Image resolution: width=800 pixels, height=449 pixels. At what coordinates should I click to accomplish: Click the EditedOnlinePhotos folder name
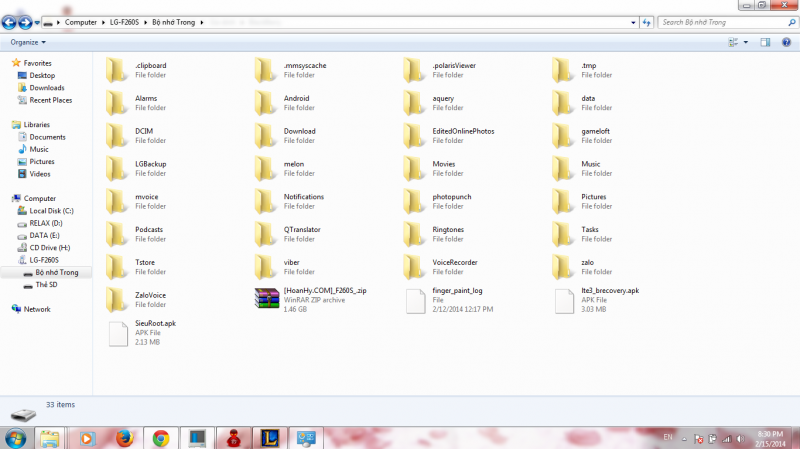coord(463,131)
